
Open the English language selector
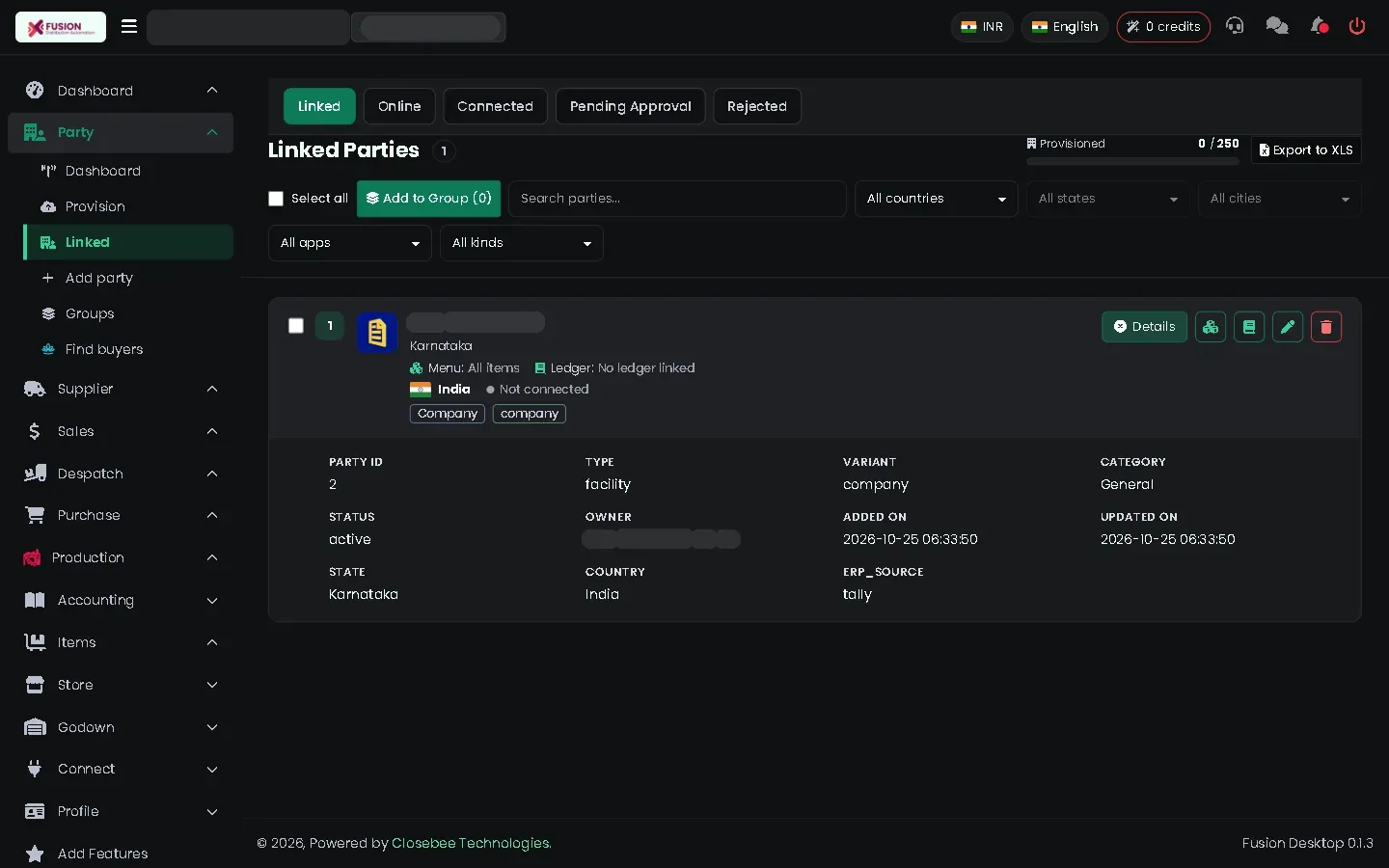click(1065, 27)
